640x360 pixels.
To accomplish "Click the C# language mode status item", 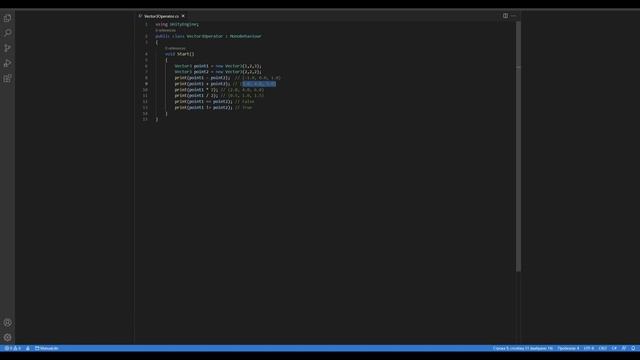I will pos(614,348).
